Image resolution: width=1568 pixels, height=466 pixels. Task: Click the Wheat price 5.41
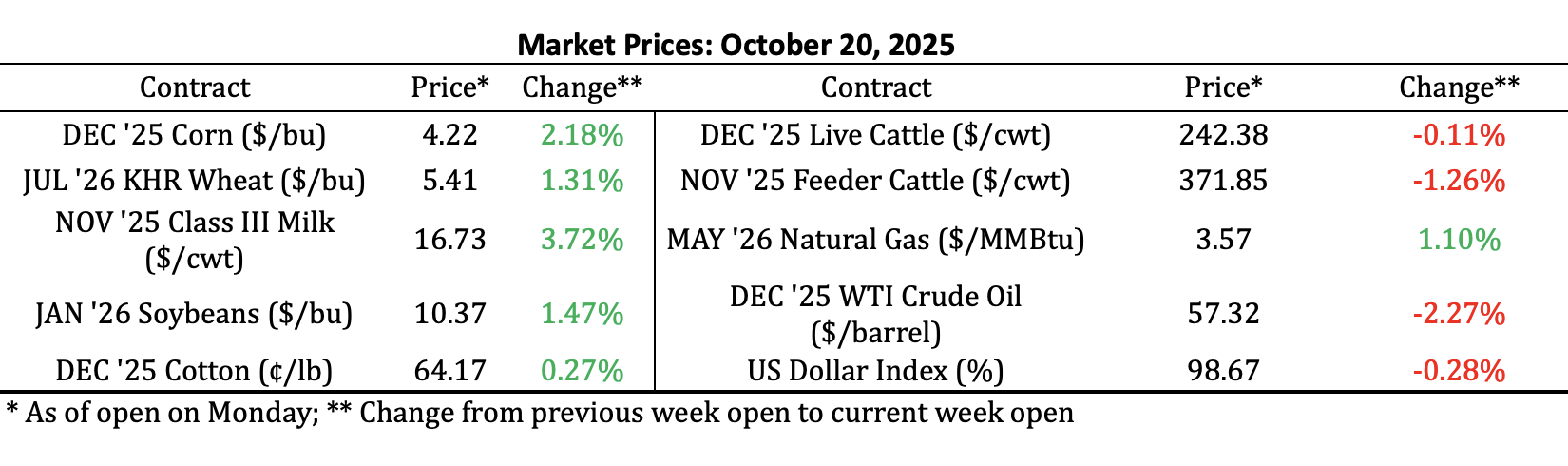[x=449, y=181]
